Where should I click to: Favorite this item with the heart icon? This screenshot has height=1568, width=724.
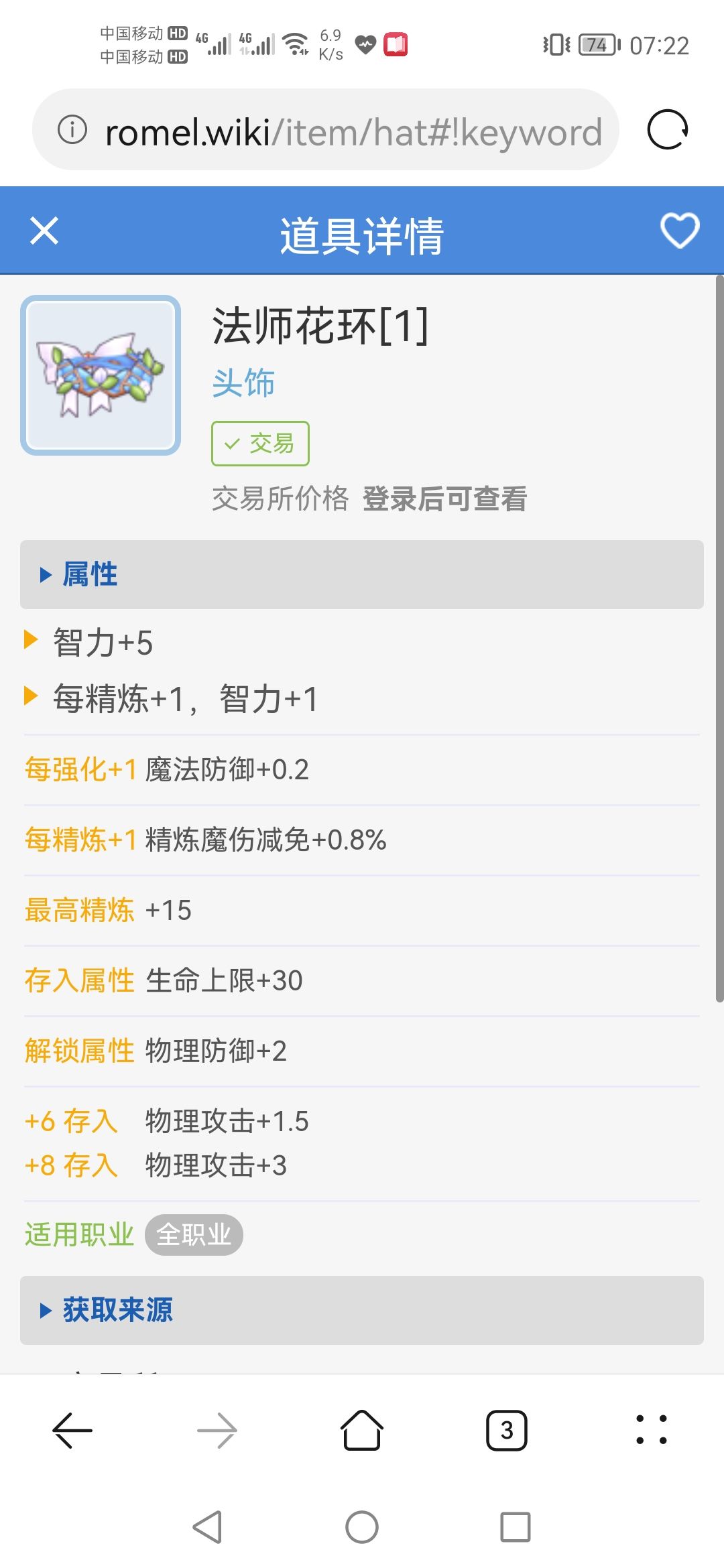(x=680, y=231)
